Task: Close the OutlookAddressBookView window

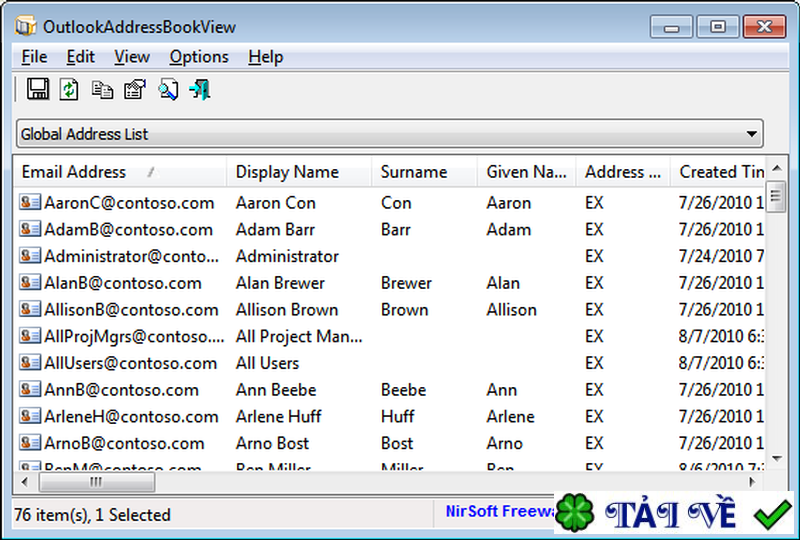Action: [x=764, y=27]
